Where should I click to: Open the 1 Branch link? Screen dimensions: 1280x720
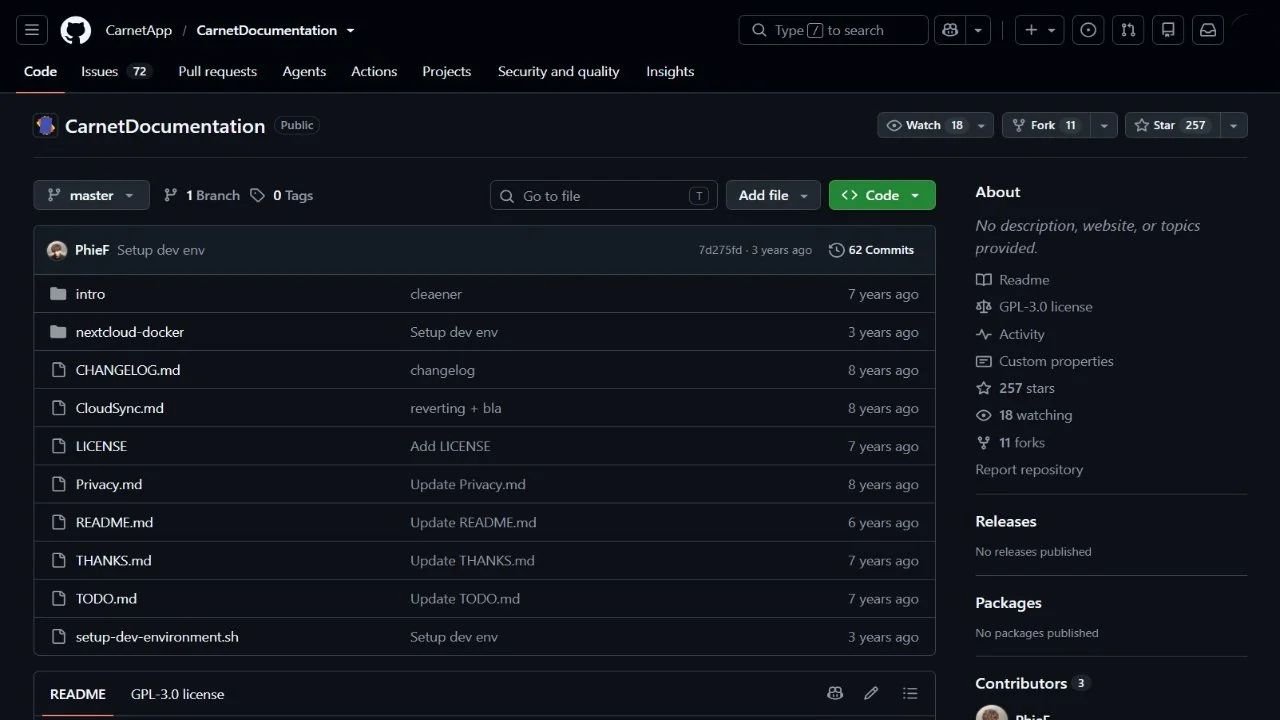202,195
